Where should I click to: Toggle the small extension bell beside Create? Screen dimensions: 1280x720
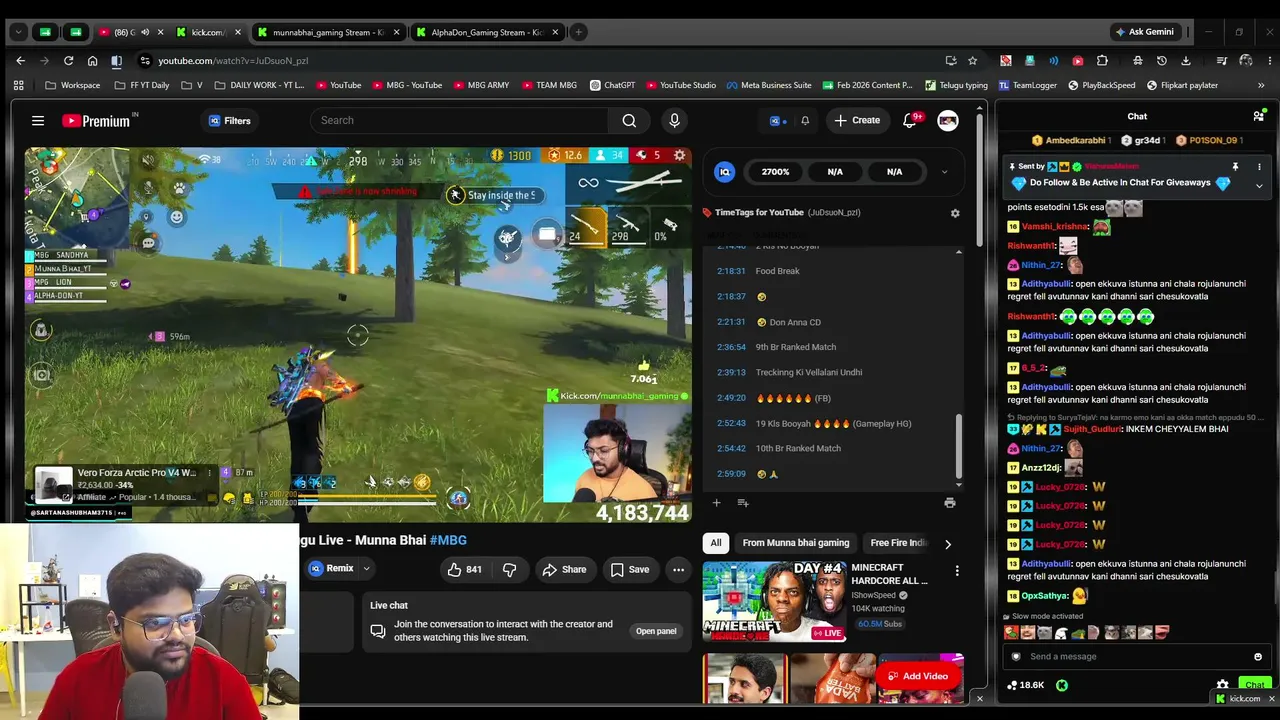pyautogui.click(x=805, y=121)
